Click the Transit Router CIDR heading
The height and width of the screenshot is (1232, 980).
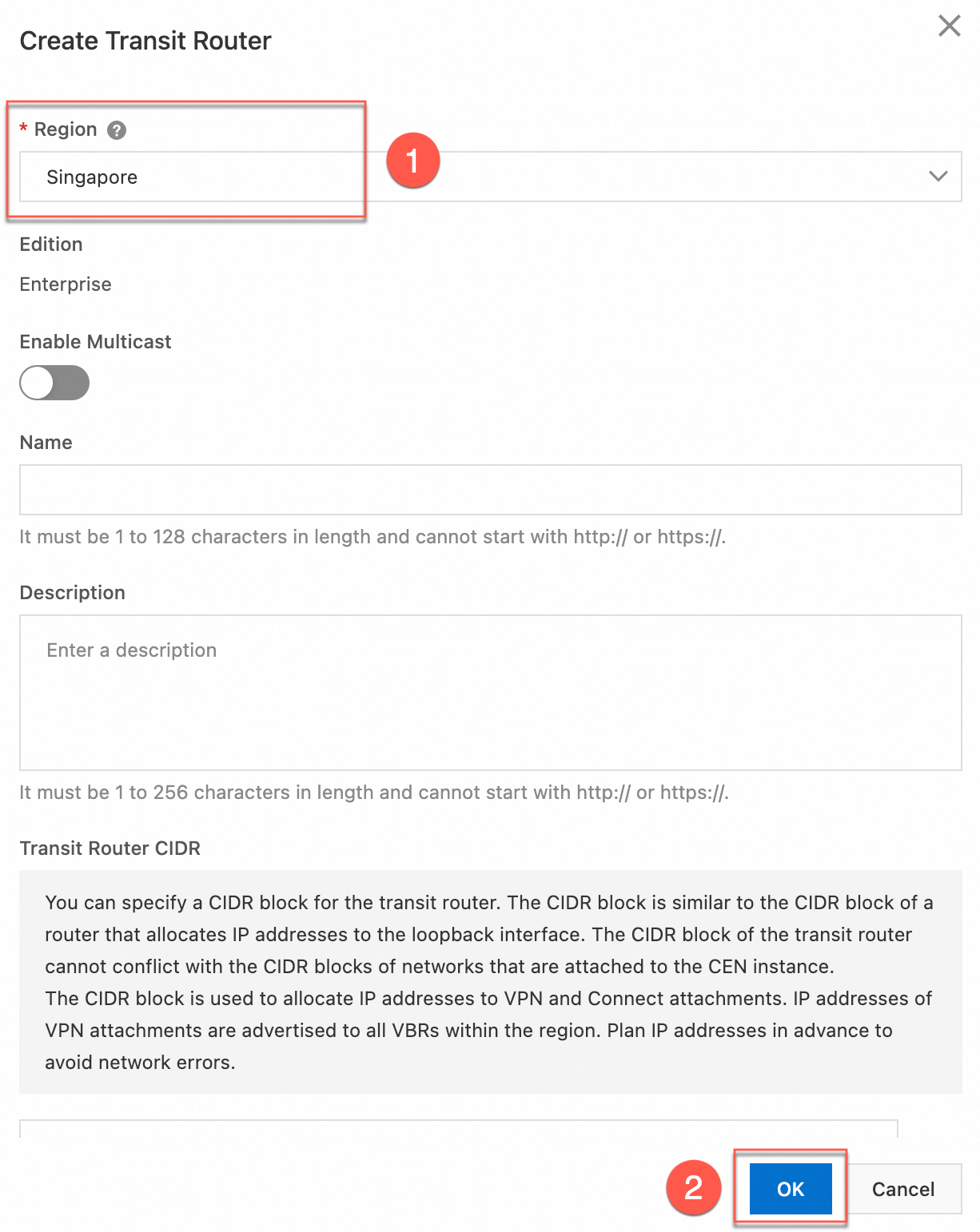110,848
